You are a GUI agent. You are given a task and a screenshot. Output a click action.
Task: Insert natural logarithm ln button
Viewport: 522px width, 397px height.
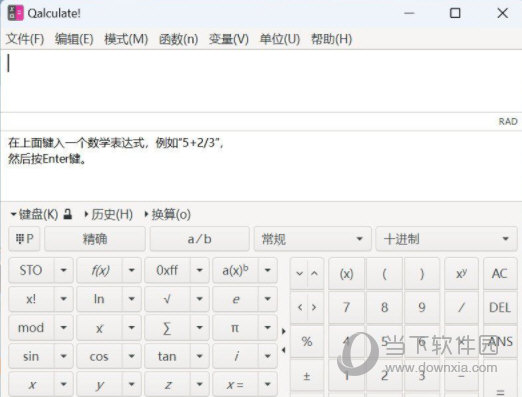point(100,299)
